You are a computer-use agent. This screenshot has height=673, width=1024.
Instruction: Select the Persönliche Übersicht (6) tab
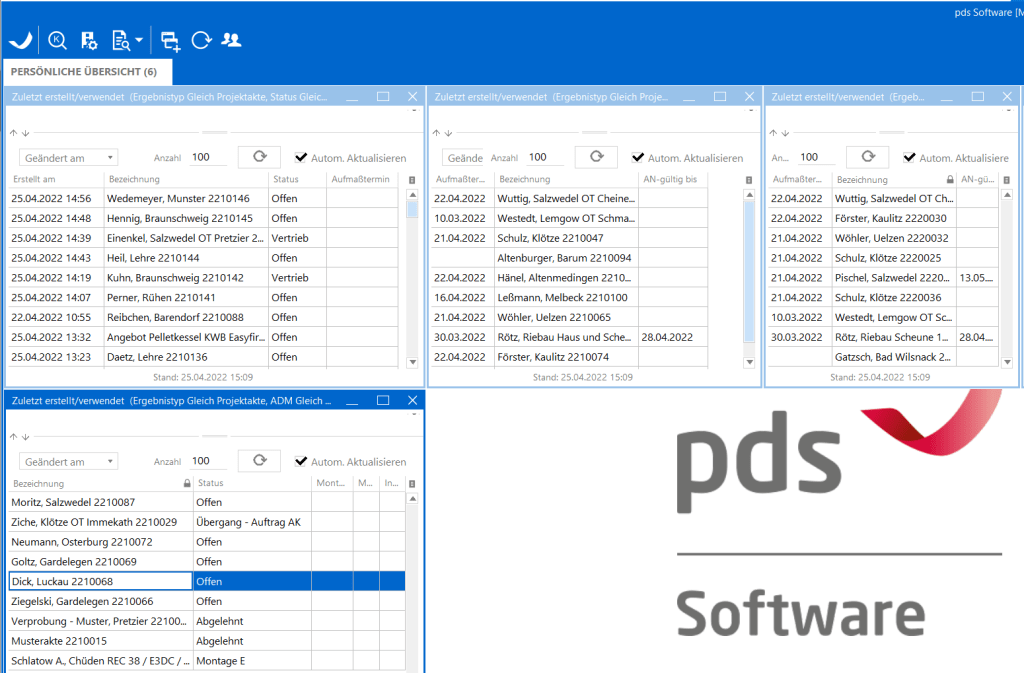[83, 72]
